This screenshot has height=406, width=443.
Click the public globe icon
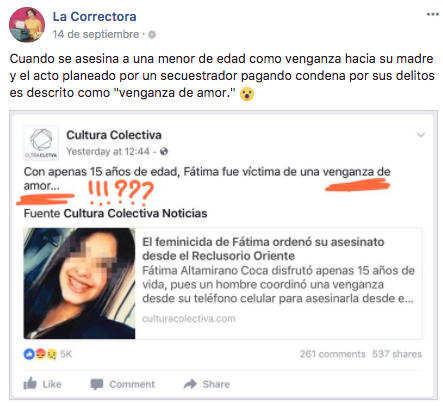164,151
